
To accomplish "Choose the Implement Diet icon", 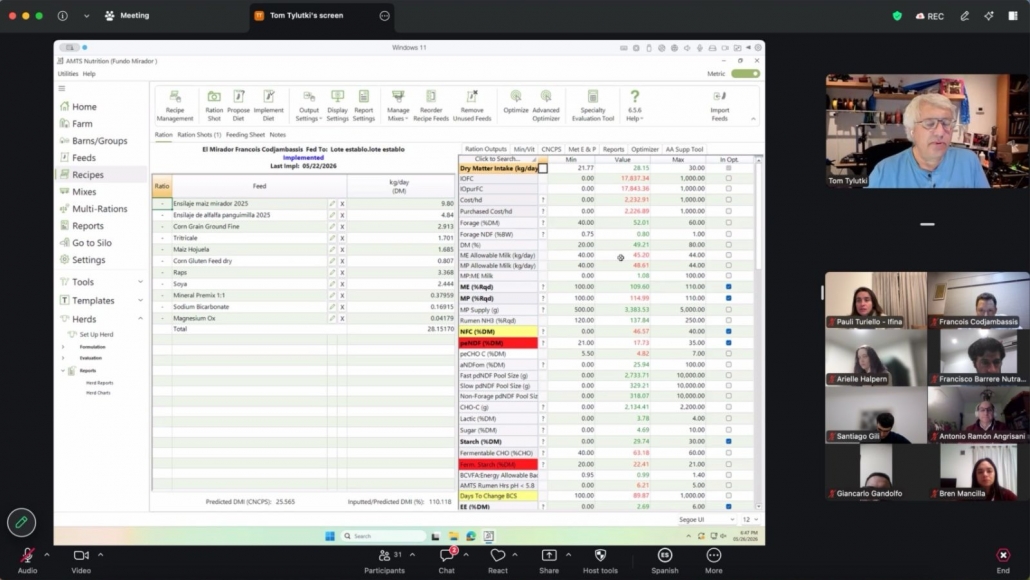I will [269, 106].
